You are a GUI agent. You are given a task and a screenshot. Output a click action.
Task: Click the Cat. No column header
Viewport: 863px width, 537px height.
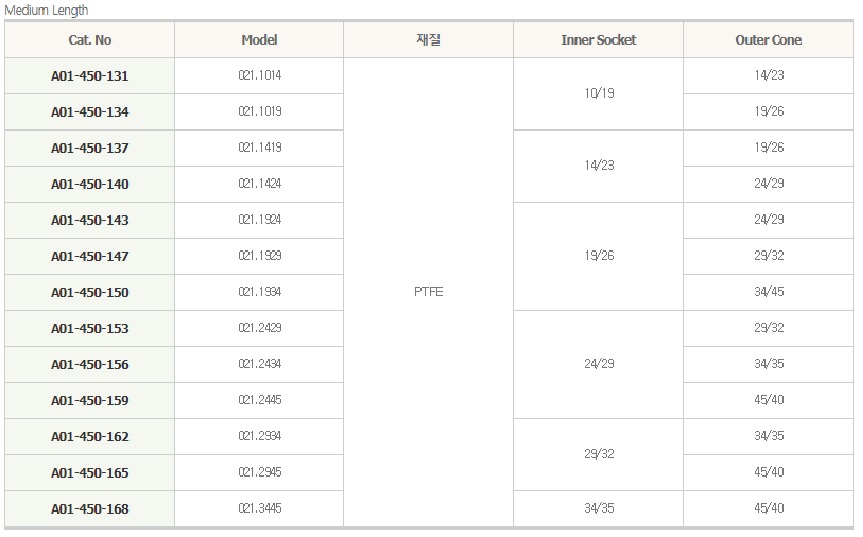[x=89, y=40]
